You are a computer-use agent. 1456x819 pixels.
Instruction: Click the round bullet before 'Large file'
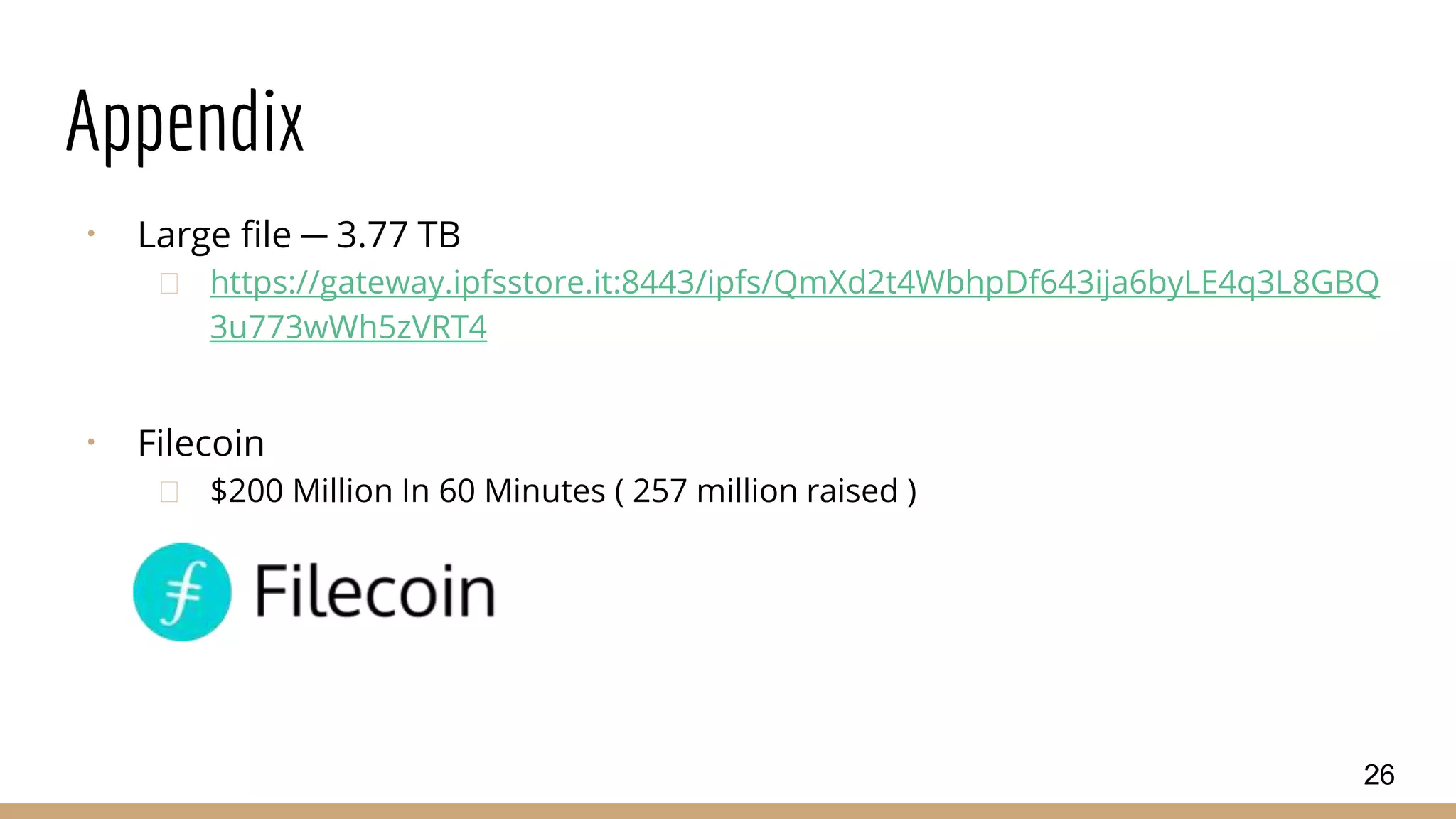(x=91, y=233)
